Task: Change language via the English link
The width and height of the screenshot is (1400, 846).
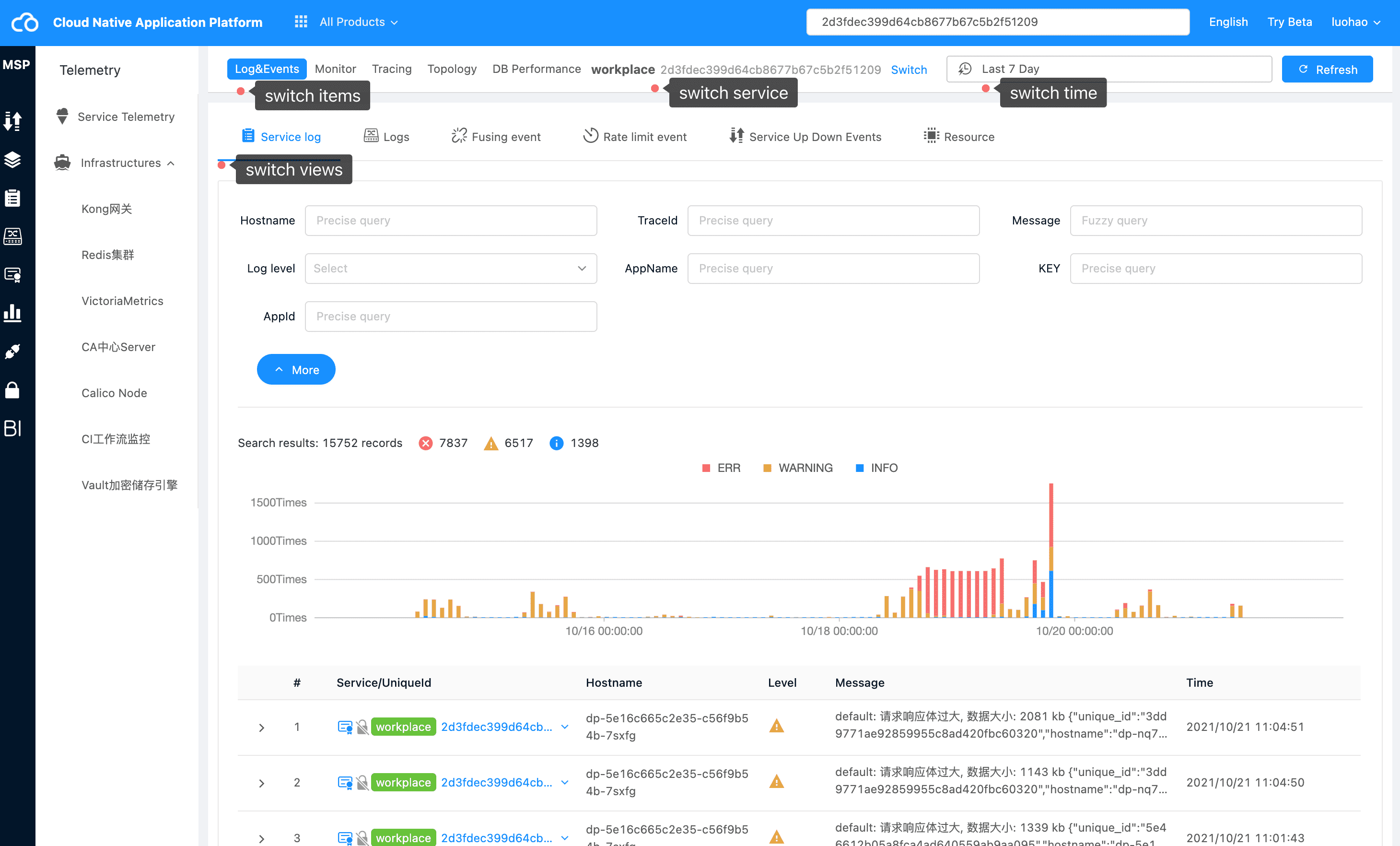Action: 1228,22
